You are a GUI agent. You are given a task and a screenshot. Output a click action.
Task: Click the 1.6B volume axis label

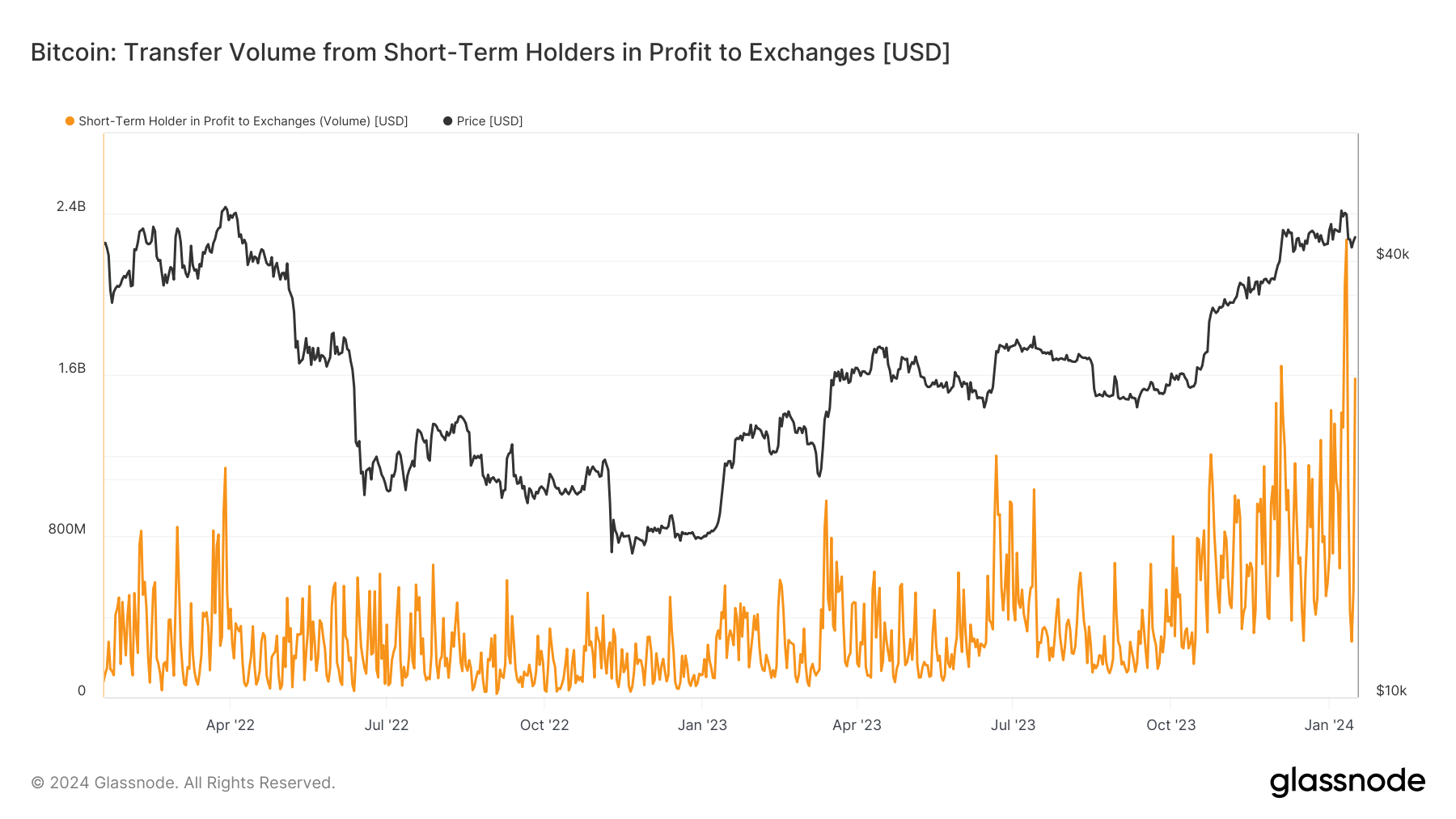(x=71, y=369)
